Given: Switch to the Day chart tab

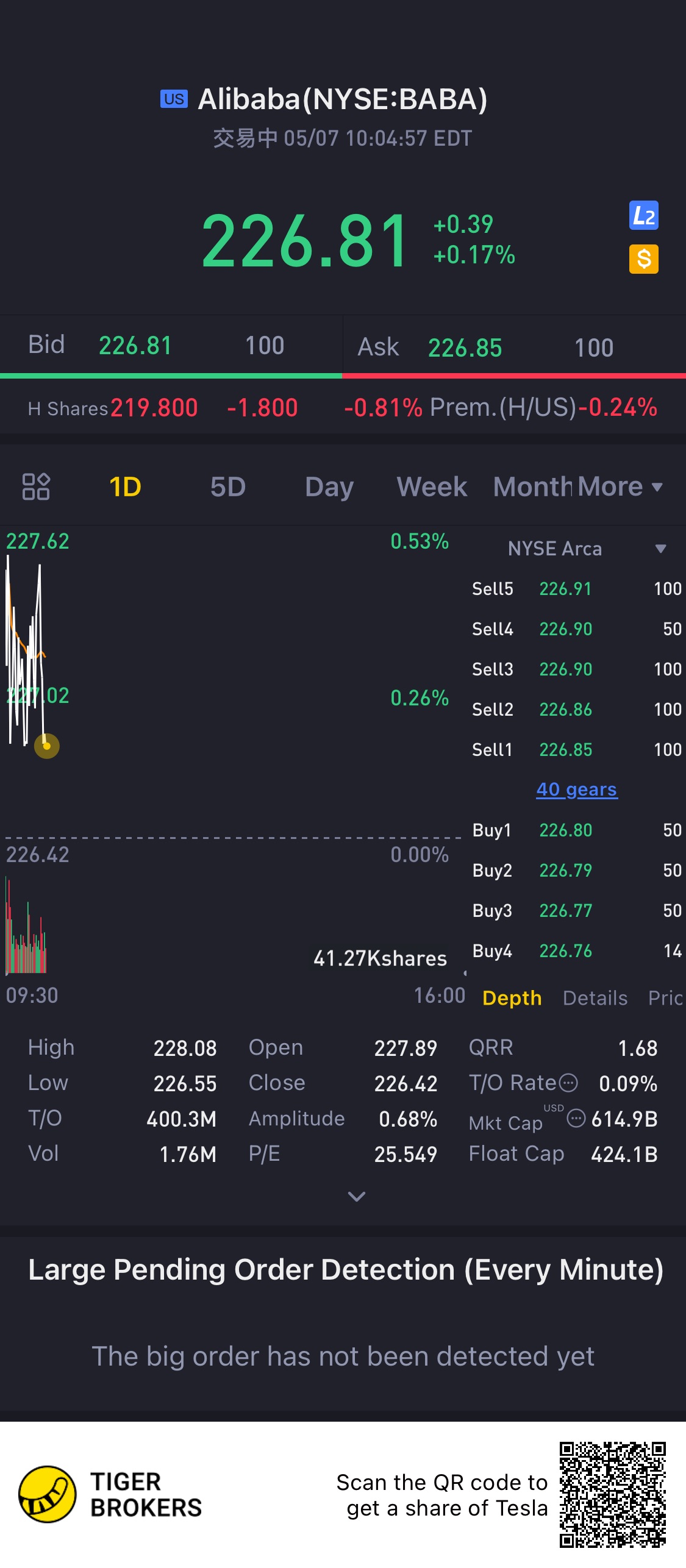Looking at the screenshot, I should pos(329,487).
